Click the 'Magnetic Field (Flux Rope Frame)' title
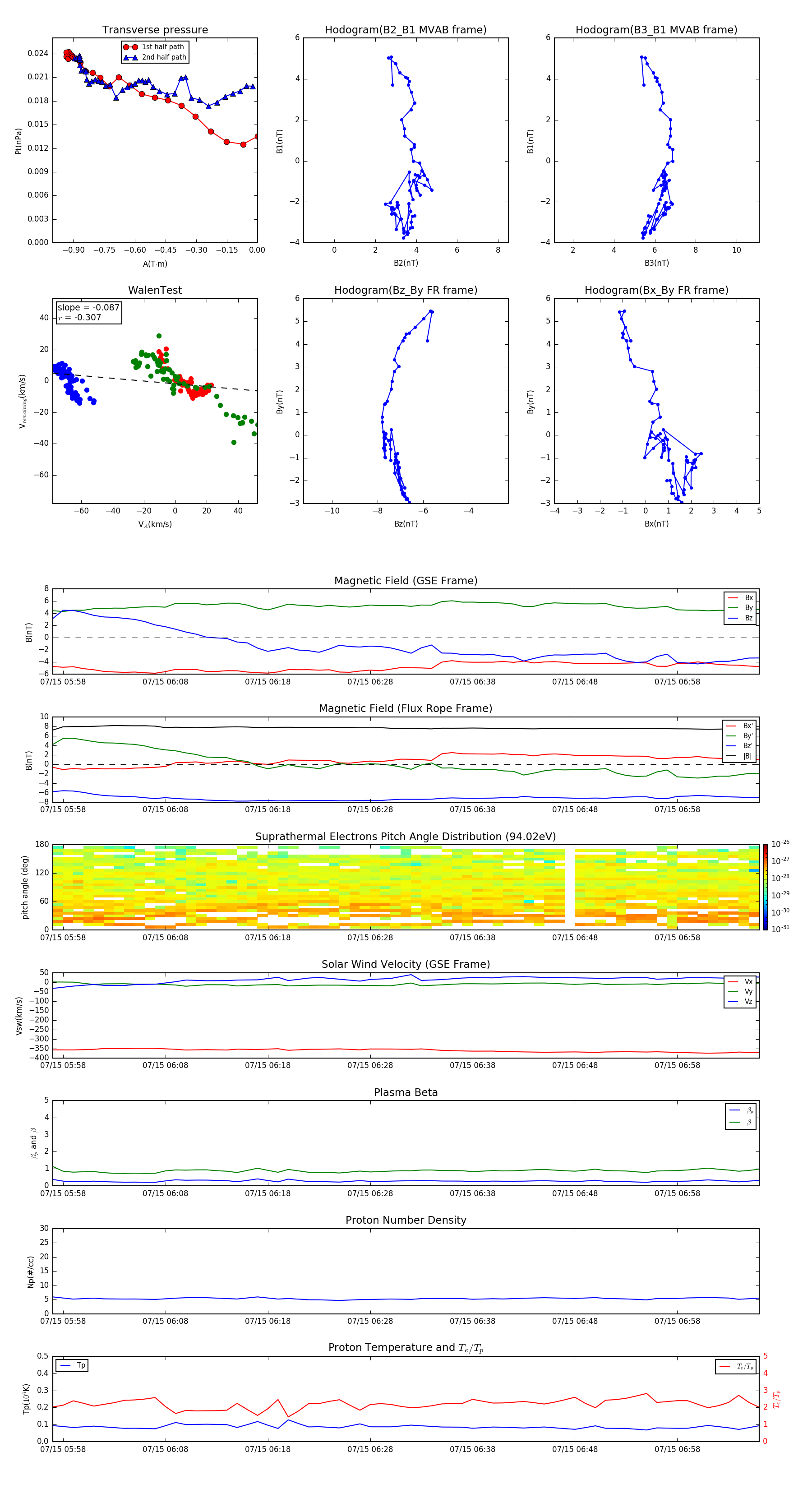This screenshot has height=1489, width=812. pos(406,709)
